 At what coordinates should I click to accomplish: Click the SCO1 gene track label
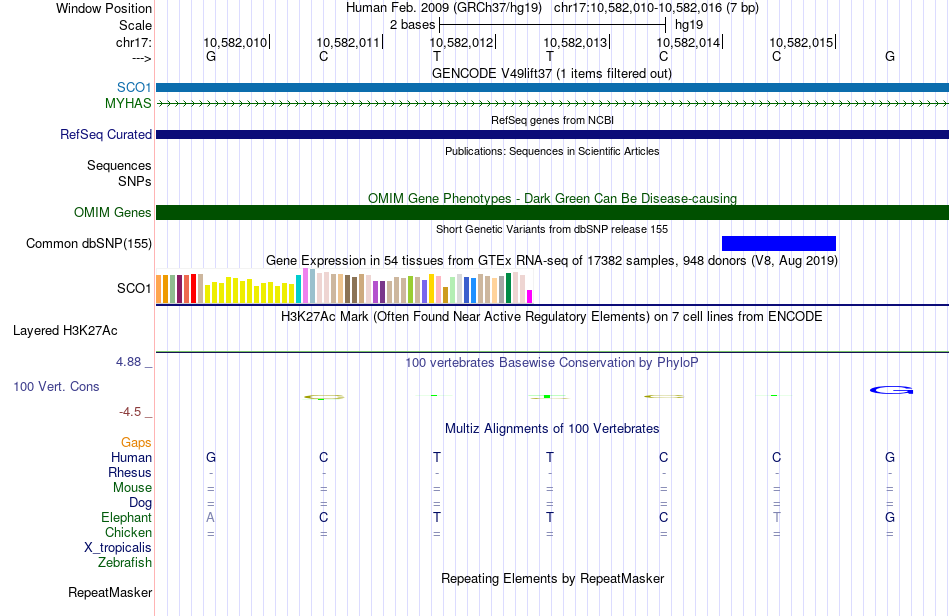134,87
